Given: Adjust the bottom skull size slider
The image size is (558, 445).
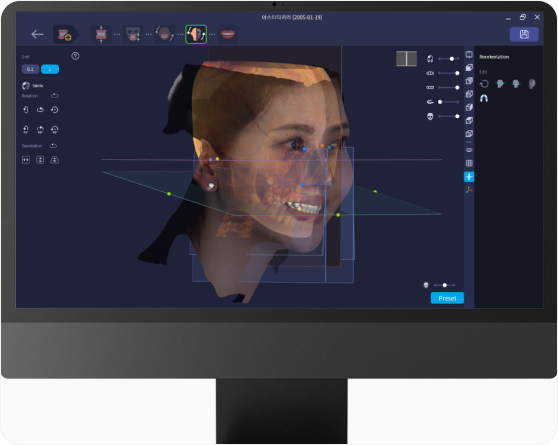Looking at the screenshot, I should click(445, 285).
